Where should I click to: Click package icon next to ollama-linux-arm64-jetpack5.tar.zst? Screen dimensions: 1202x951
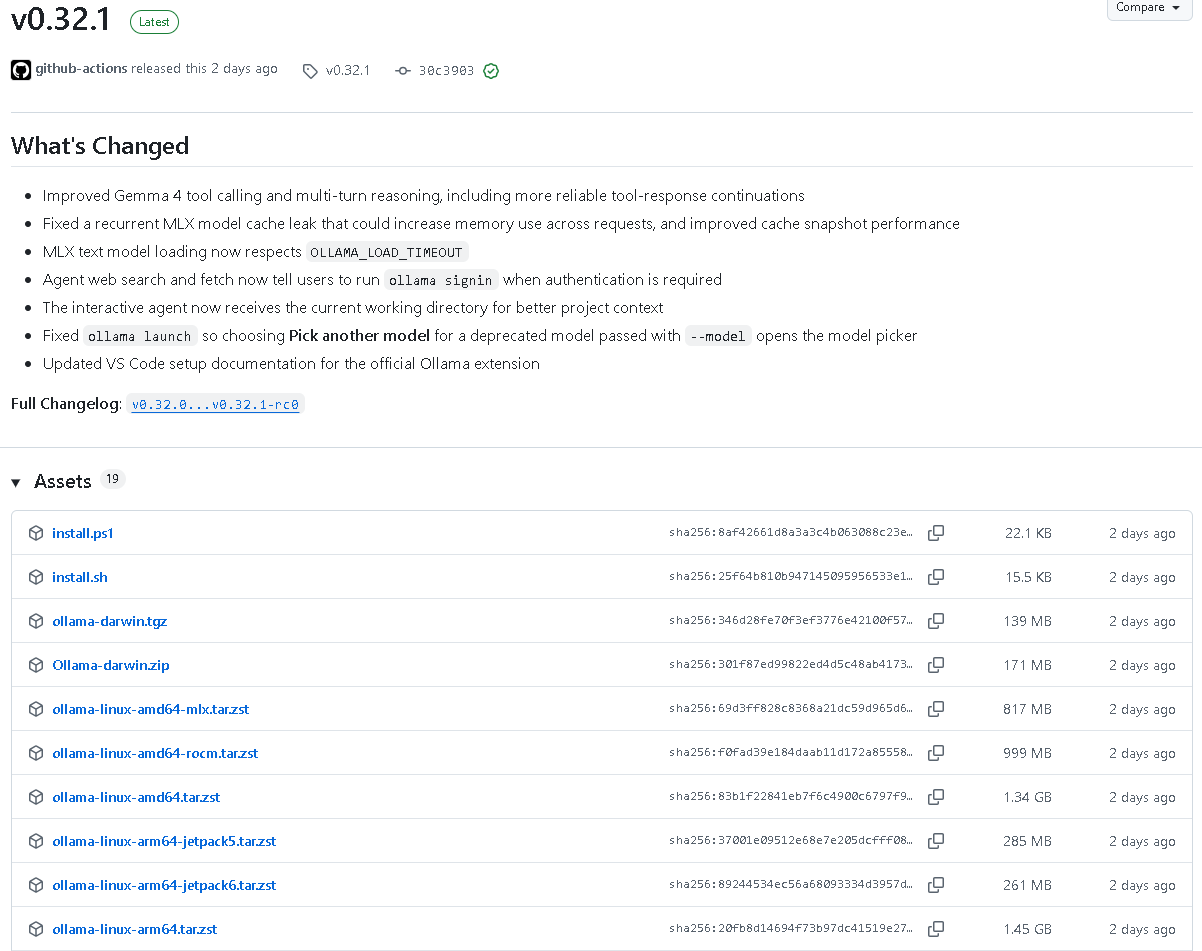tap(36, 841)
